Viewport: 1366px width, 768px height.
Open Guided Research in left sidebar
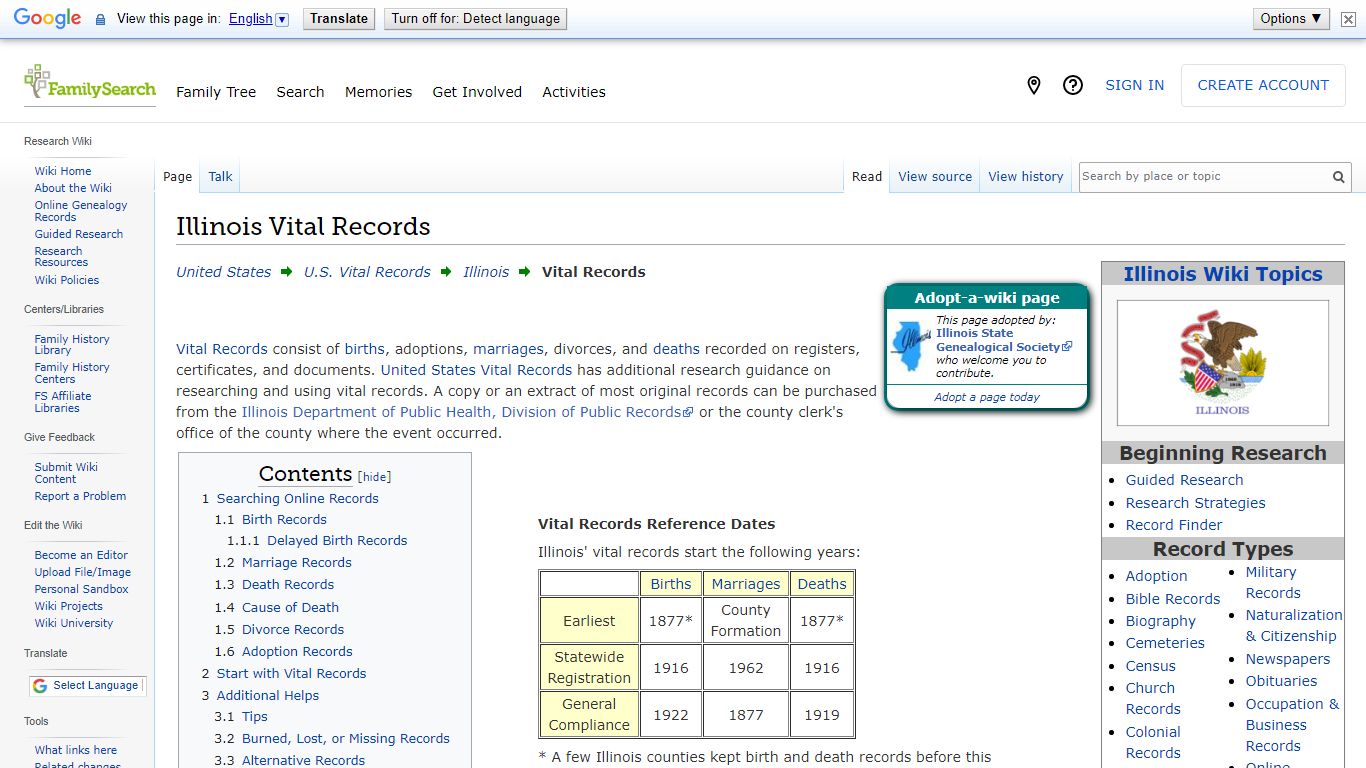[79, 234]
